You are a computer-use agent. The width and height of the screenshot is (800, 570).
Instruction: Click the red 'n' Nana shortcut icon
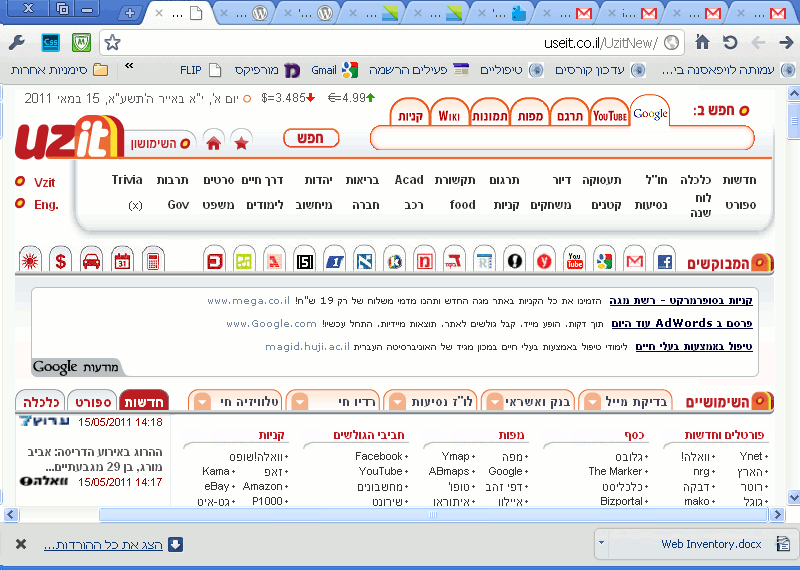424,261
